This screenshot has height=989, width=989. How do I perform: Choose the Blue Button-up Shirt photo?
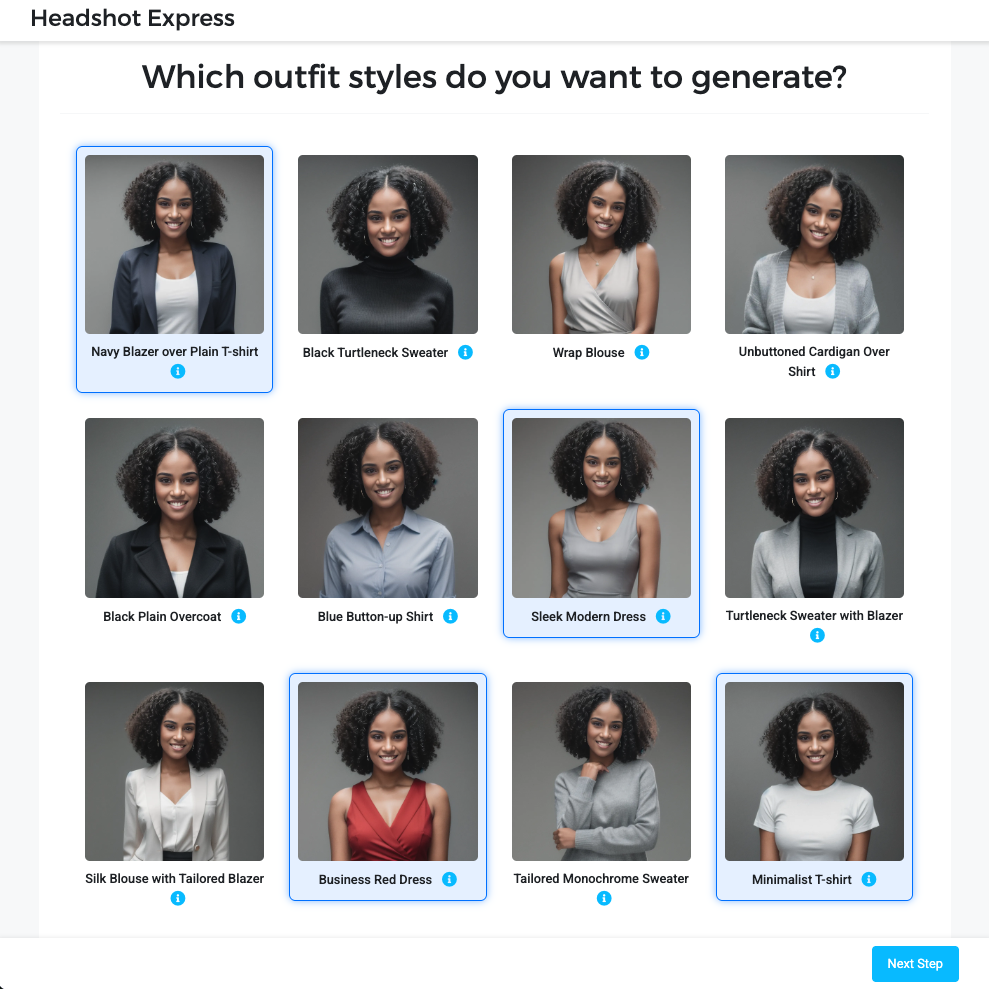click(388, 508)
